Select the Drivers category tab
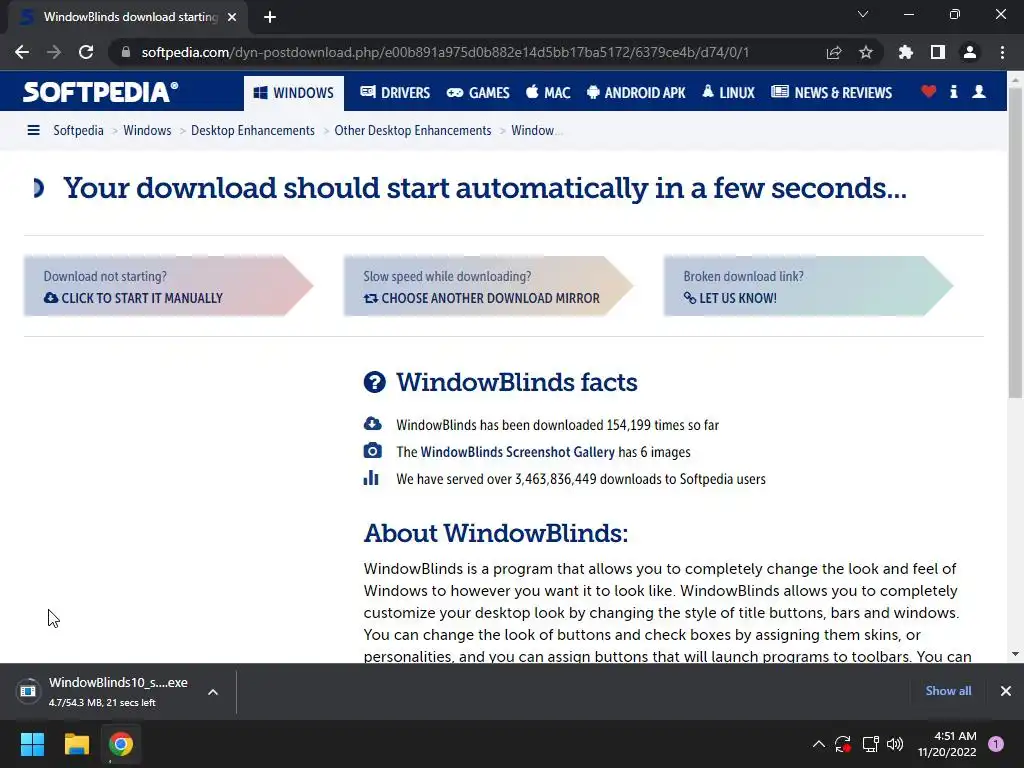The width and height of the screenshot is (1024, 768). [395, 93]
